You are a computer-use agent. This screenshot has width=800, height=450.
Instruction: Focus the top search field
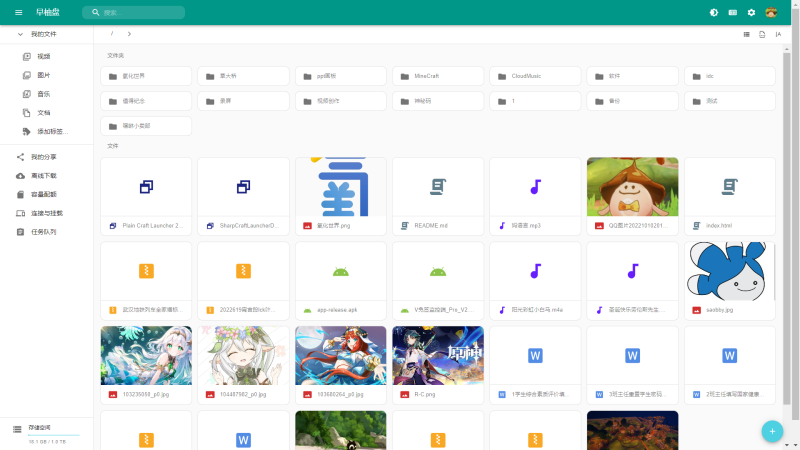134,12
